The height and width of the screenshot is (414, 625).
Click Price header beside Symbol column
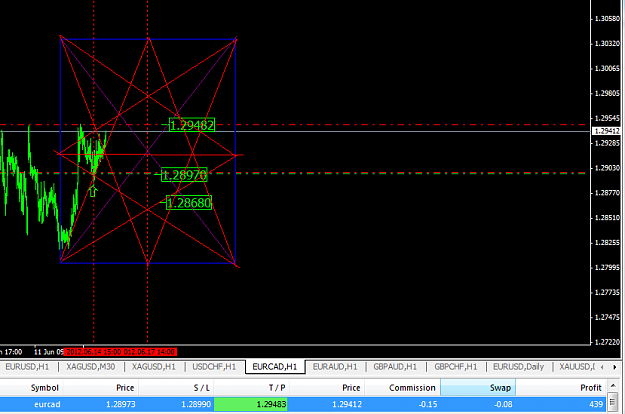point(125,388)
